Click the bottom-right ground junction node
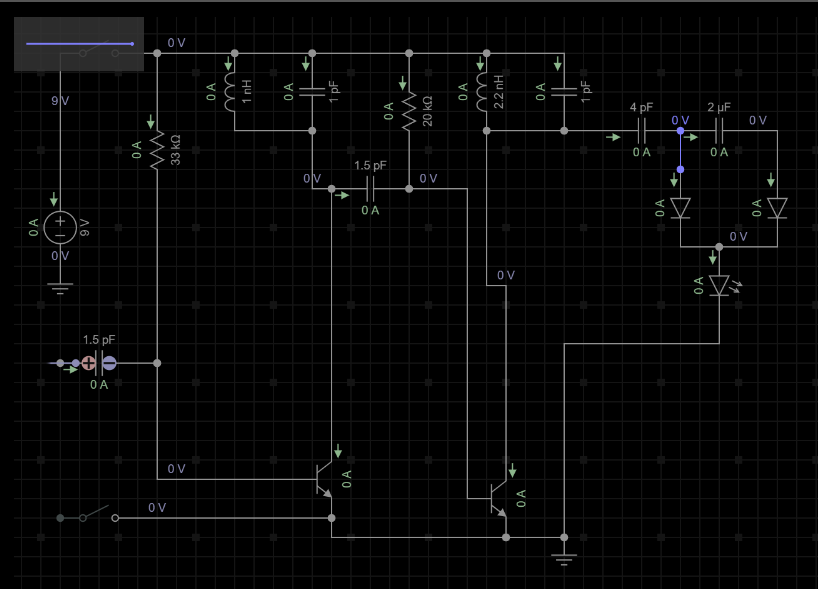 (x=564, y=537)
